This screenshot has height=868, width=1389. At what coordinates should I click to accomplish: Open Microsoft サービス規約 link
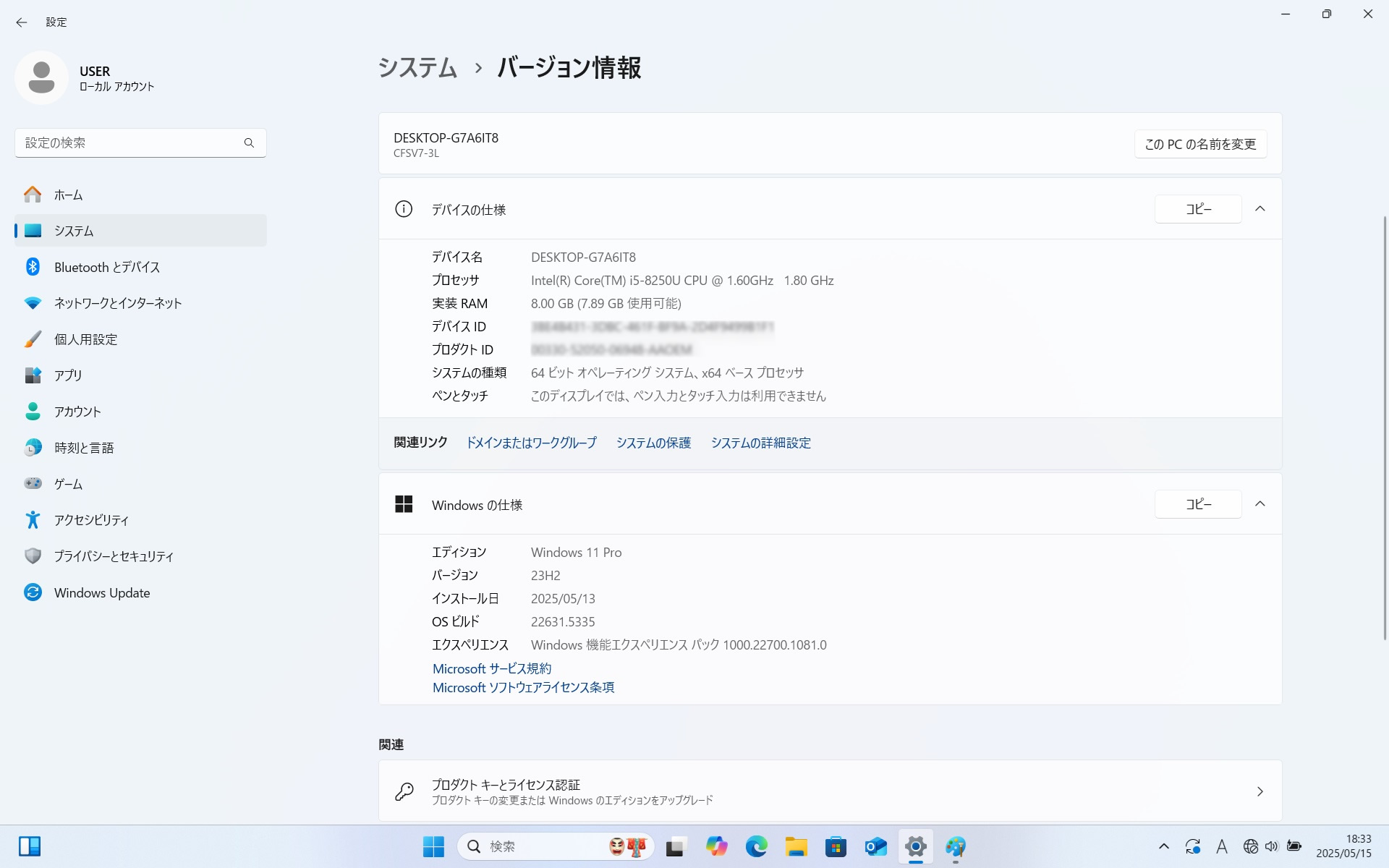492,668
